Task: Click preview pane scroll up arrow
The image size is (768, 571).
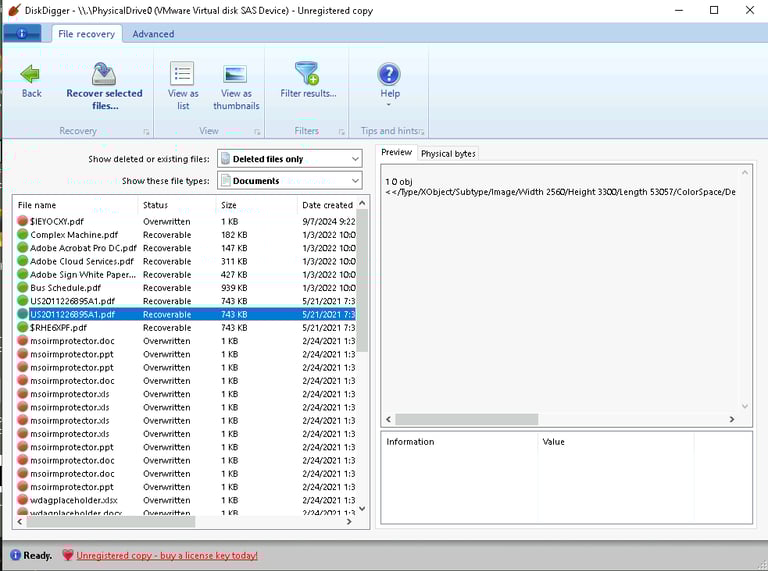Action: (744, 172)
